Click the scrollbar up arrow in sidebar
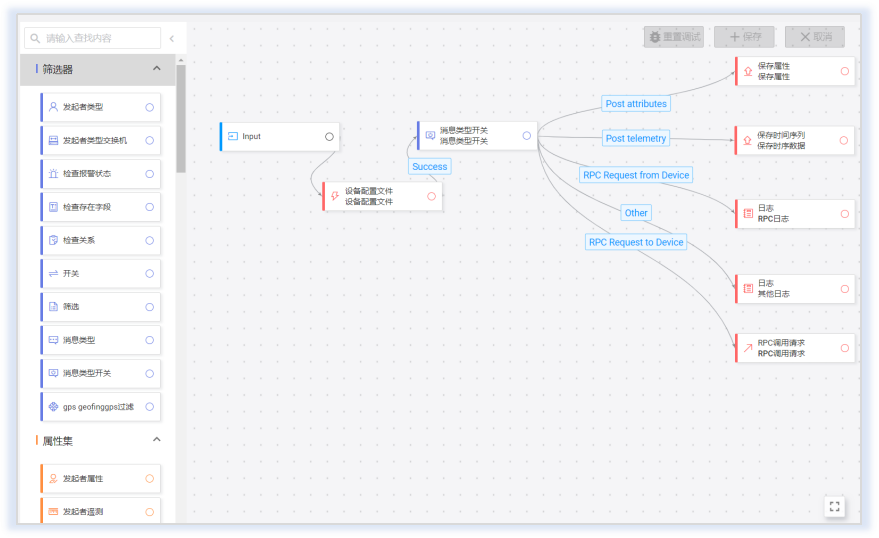Screen dimensions: 879x538 [181, 60]
